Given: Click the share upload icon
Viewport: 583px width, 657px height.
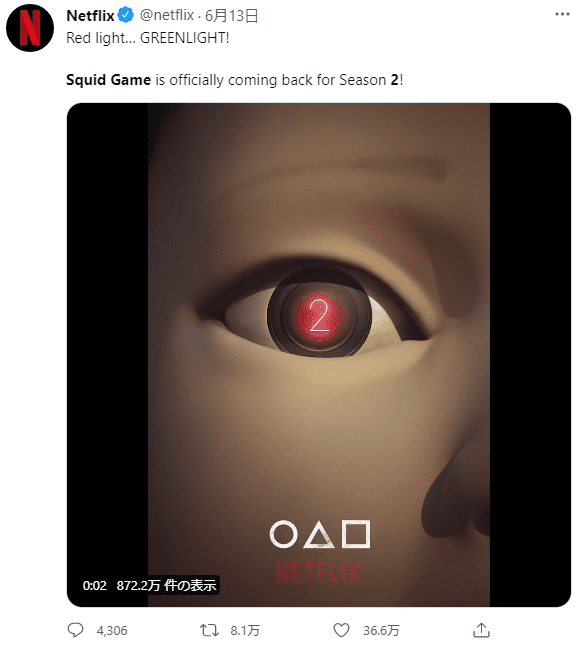Looking at the screenshot, I should point(481,630).
